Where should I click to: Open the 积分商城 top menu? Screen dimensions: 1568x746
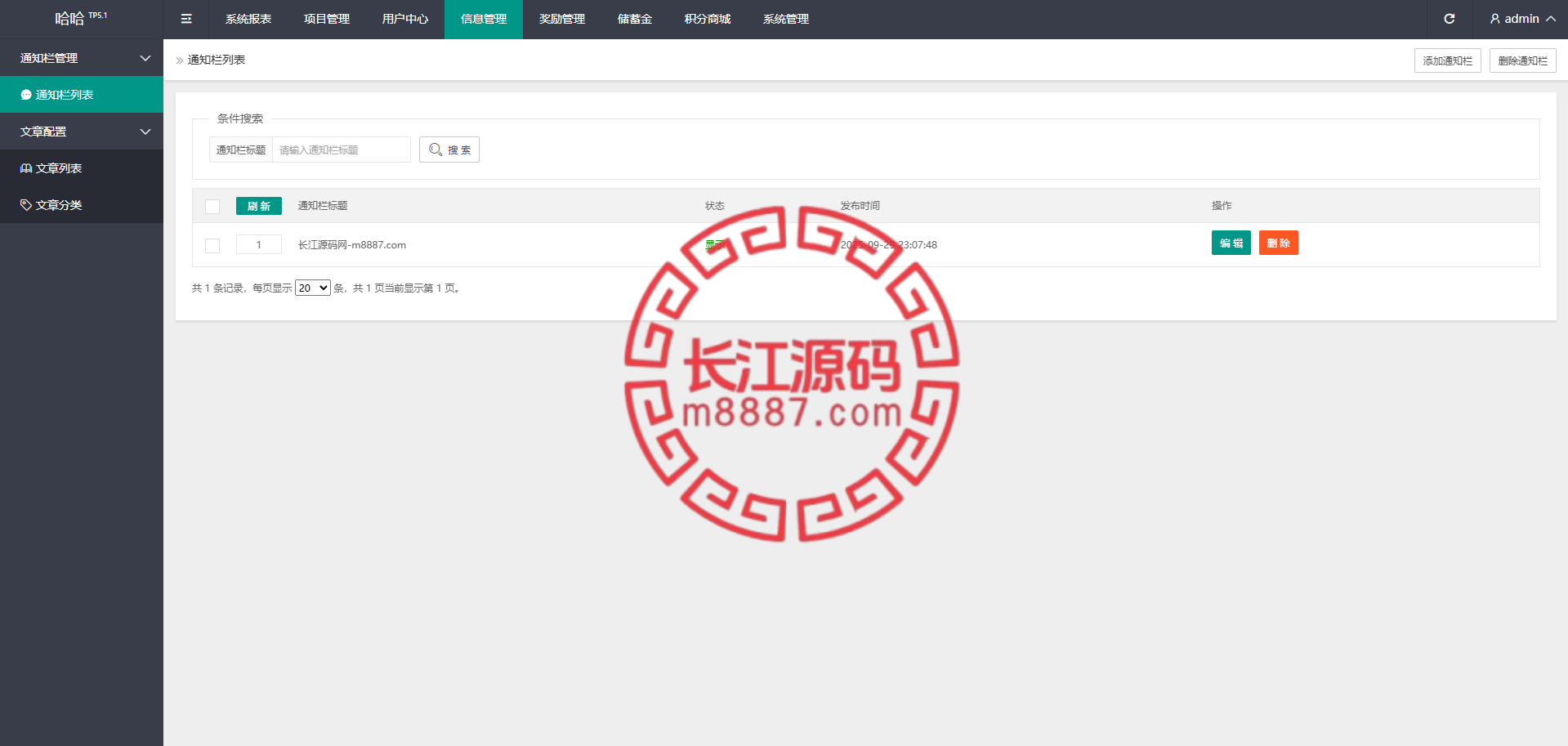708,19
